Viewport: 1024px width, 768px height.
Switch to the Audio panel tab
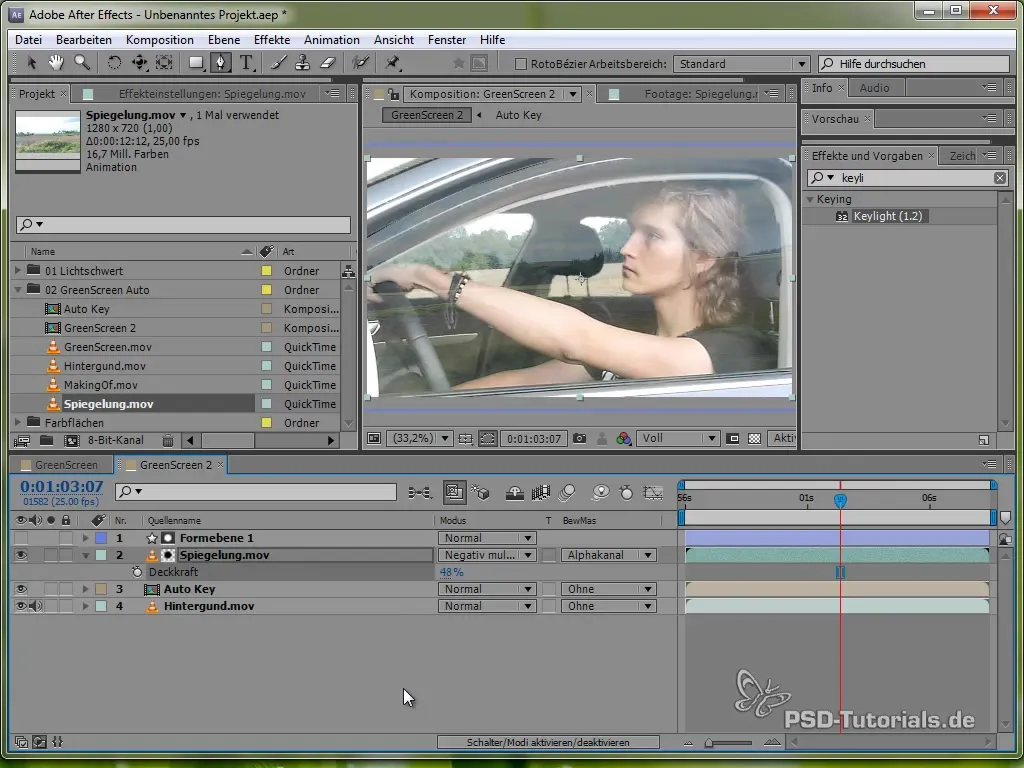tap(874, 88)
